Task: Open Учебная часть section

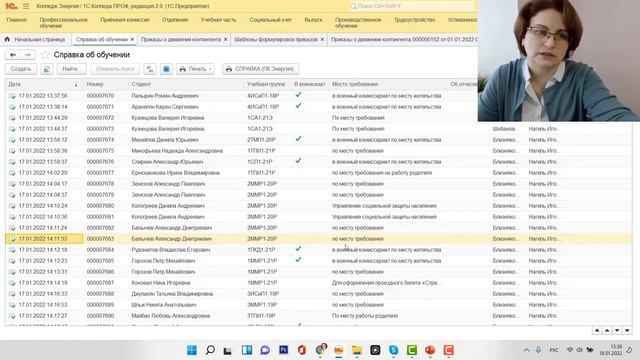Action: pos(218,20)
